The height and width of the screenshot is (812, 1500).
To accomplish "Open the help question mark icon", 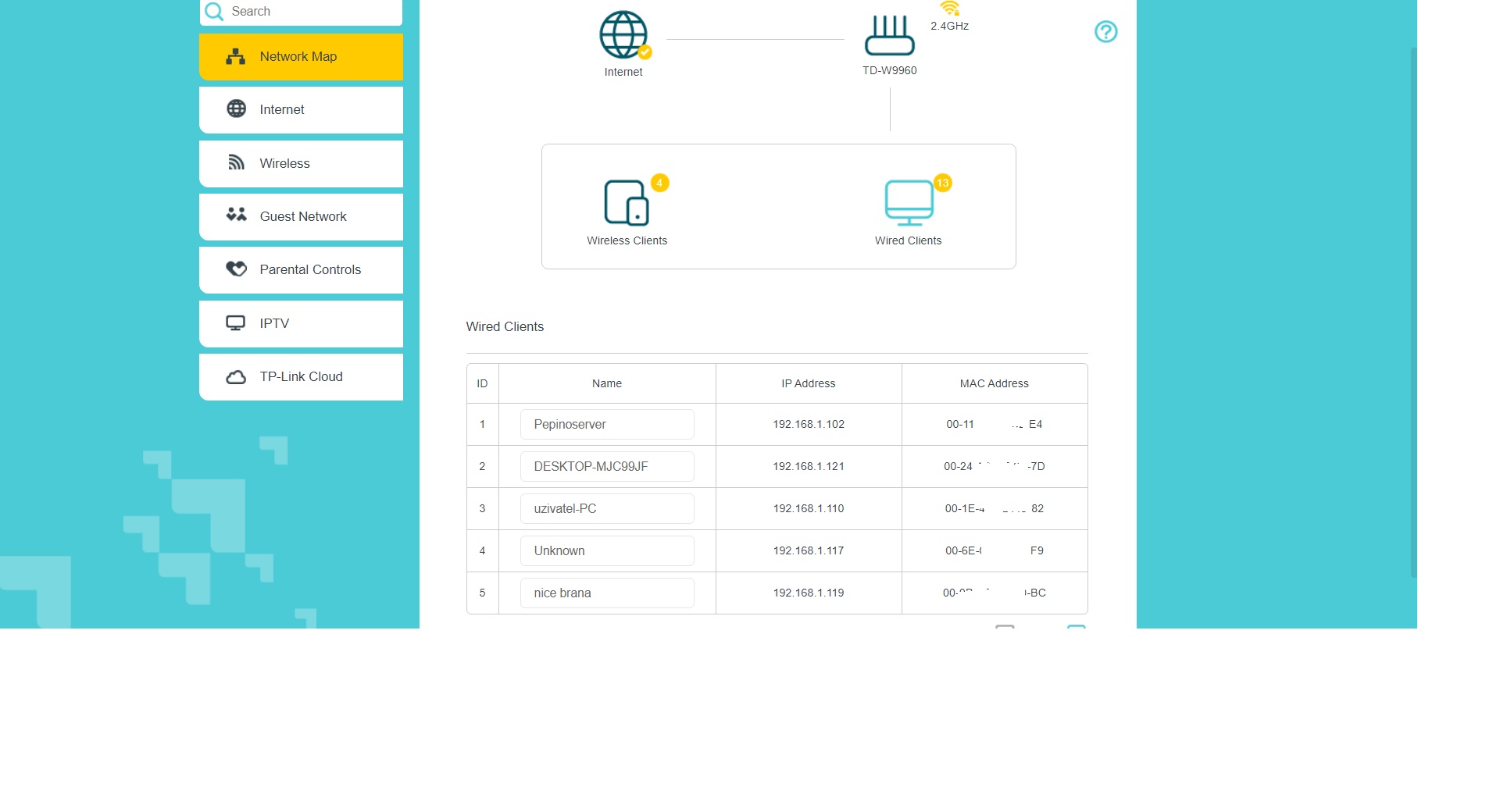I will tap(1105, 32).
